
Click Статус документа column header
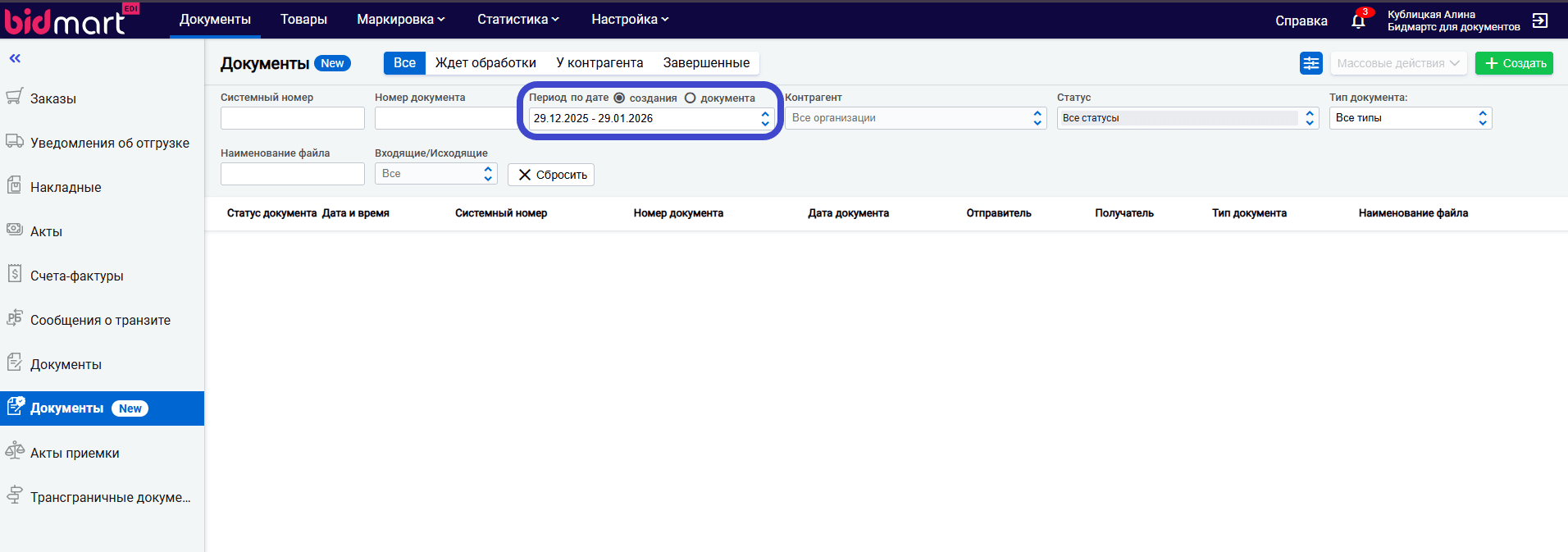tap(272, 213)
